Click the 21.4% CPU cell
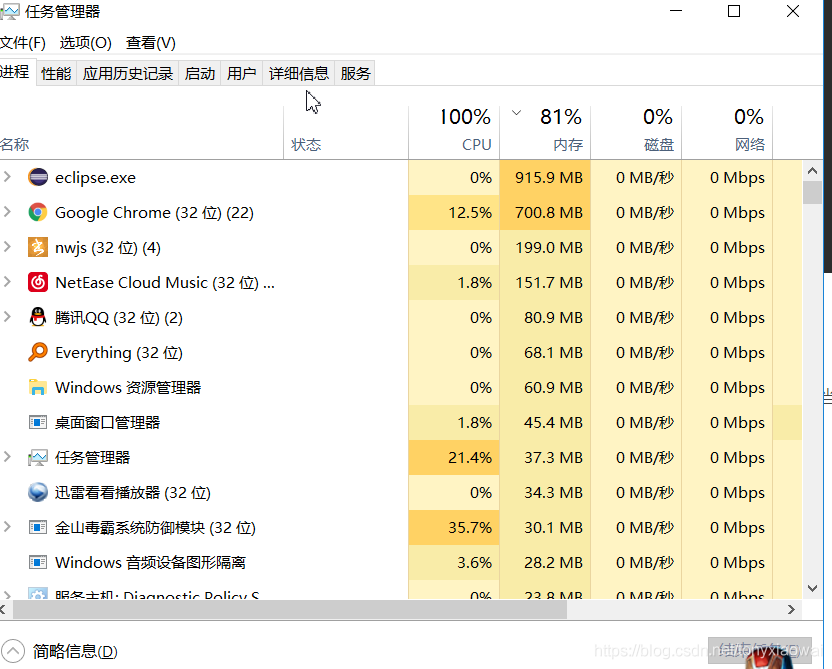The image size is (832, 669). click(454, 457)
